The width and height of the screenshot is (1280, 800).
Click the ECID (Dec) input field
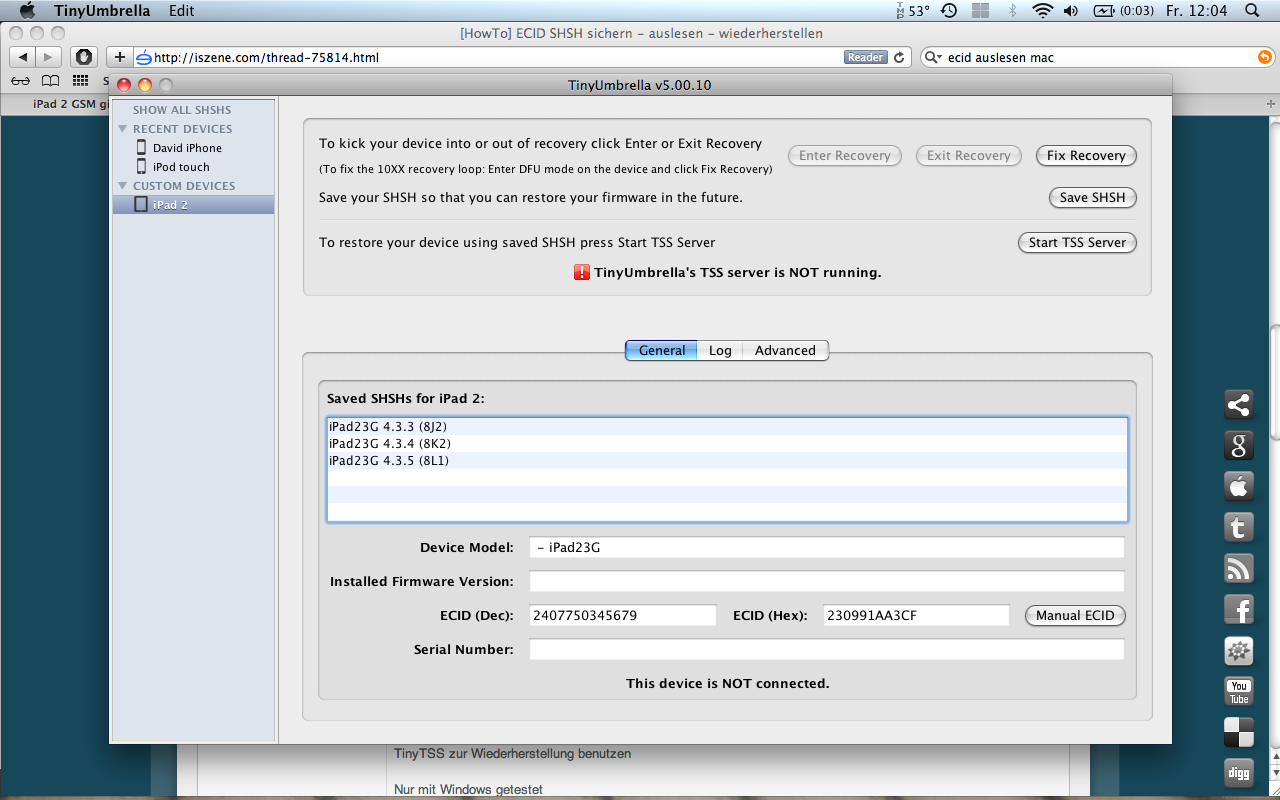click(x=622, y=616)
